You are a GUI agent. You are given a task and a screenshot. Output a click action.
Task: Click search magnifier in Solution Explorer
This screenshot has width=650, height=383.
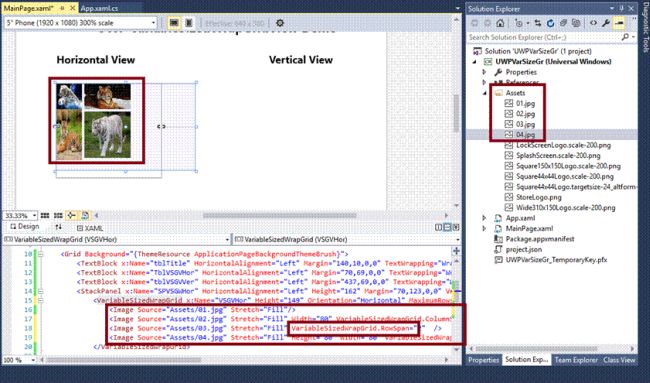click(x=625, y=37)
